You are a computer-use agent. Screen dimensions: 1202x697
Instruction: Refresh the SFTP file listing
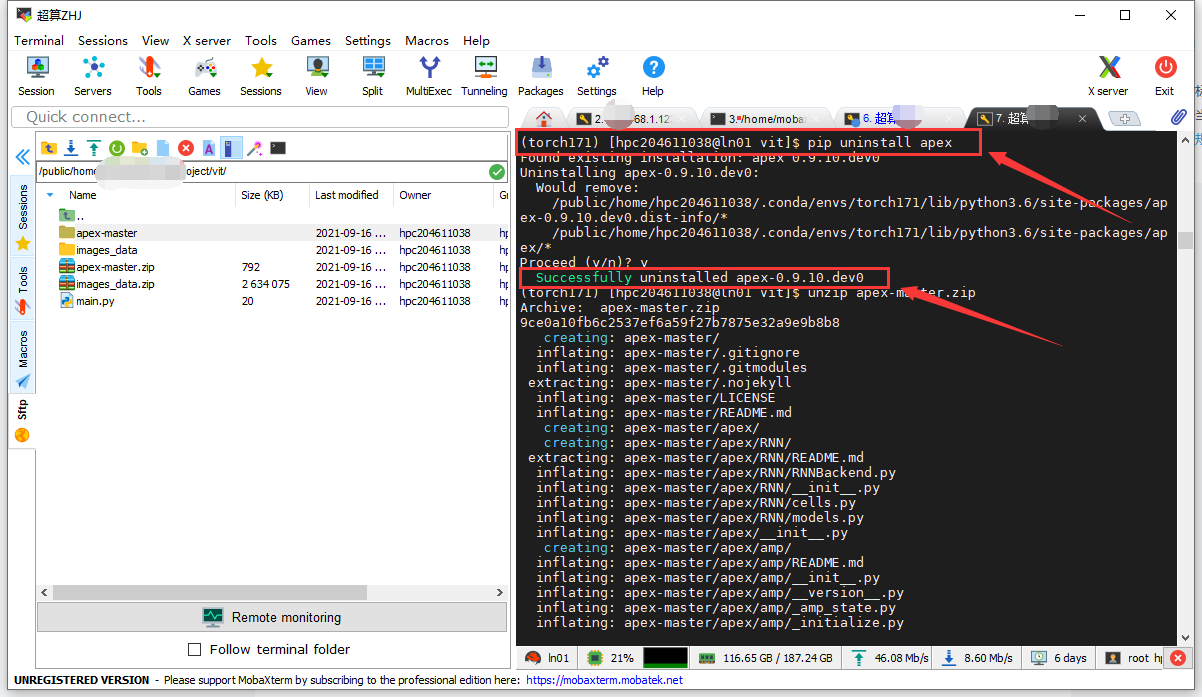tap(116, 148)
